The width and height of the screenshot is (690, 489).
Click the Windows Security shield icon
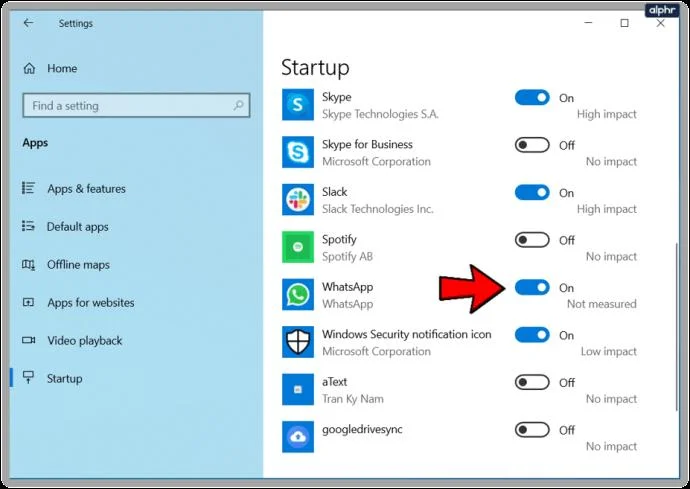tap(298, 342)
